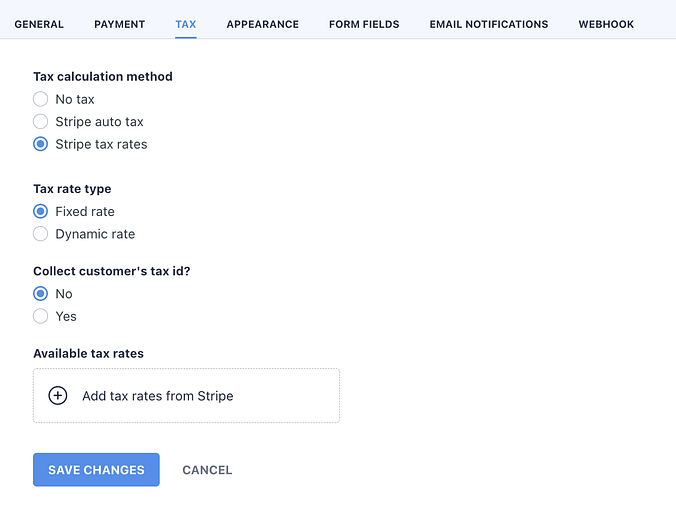Image resolution: width=676 pixels, height=517 pixels.
Task: Click the 'Tax calculation method' heading
Action: pyautogui.click(x=103, y=77)
